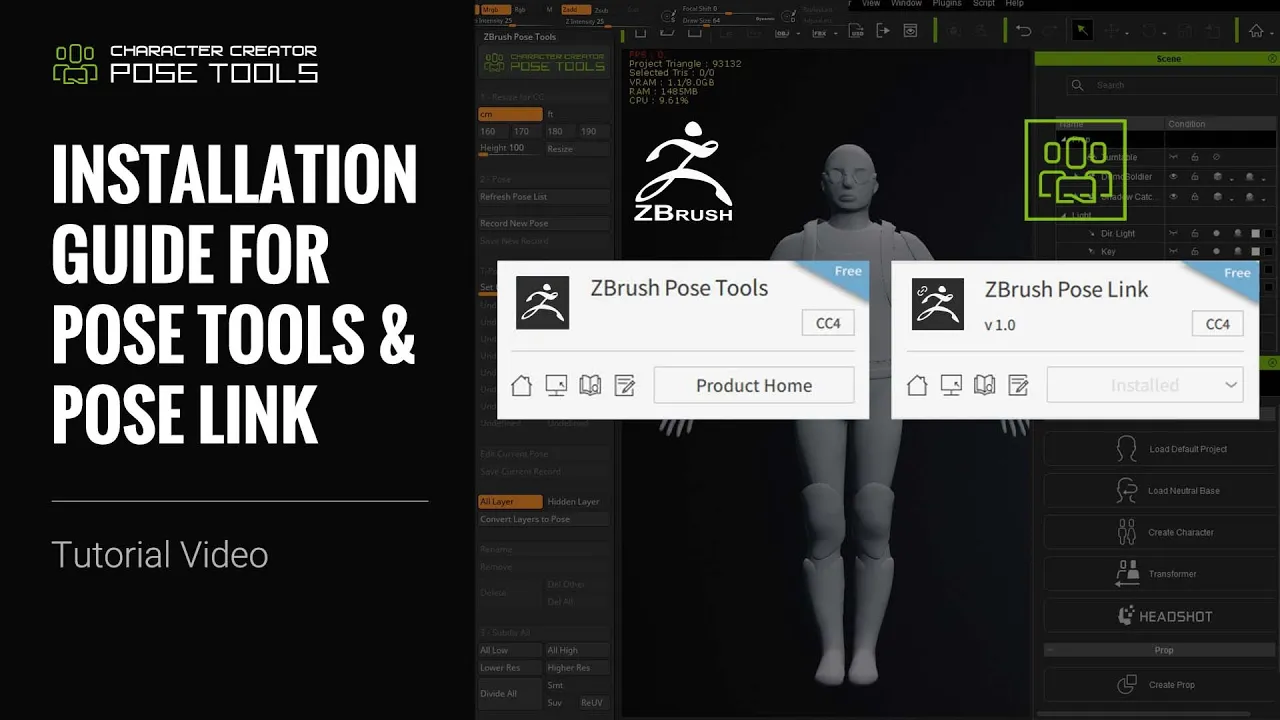Toggle Dir. Light visibility eye
1280x720 pixels.
pos(1174,234)
